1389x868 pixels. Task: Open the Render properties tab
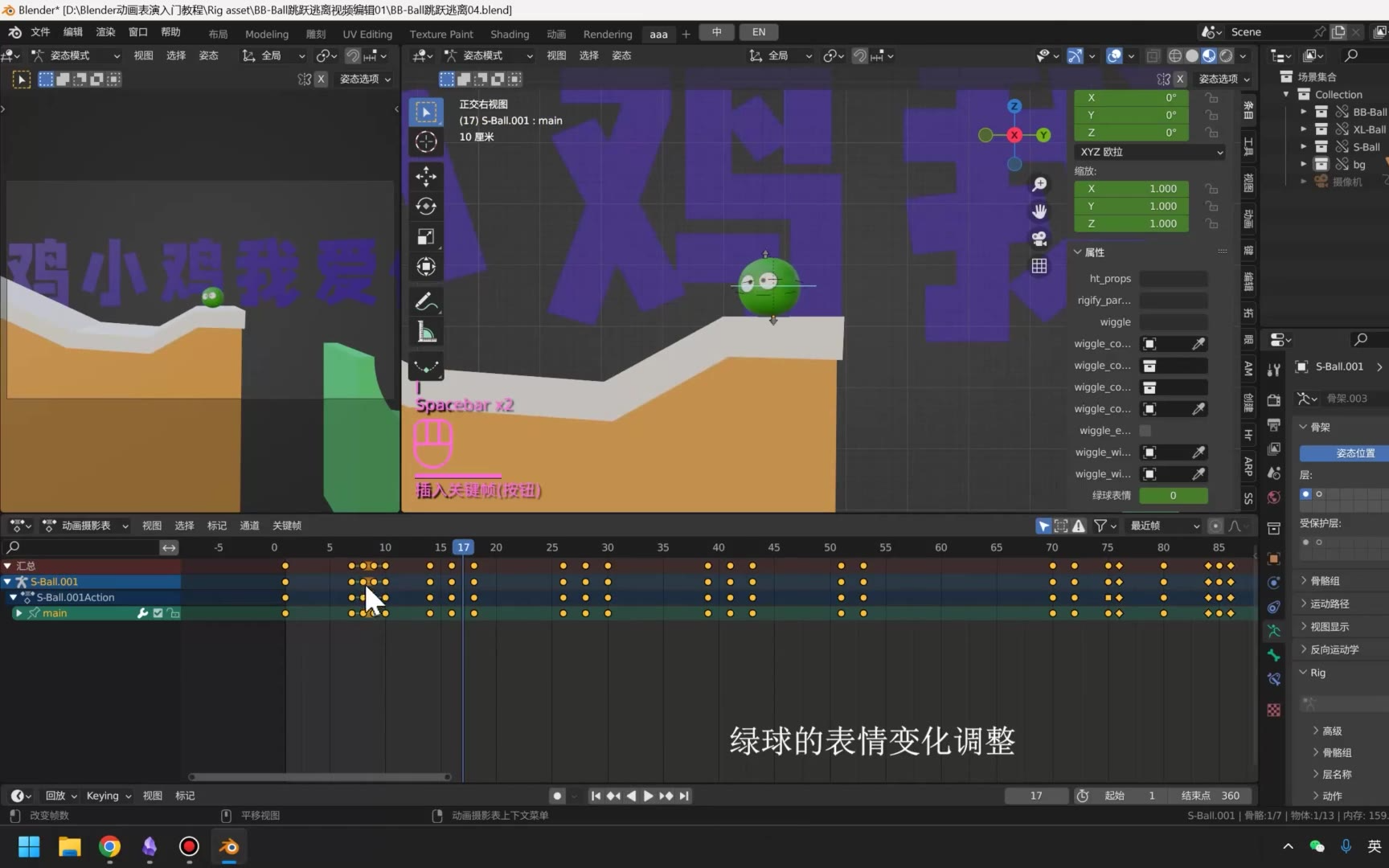coord(1274,400)
